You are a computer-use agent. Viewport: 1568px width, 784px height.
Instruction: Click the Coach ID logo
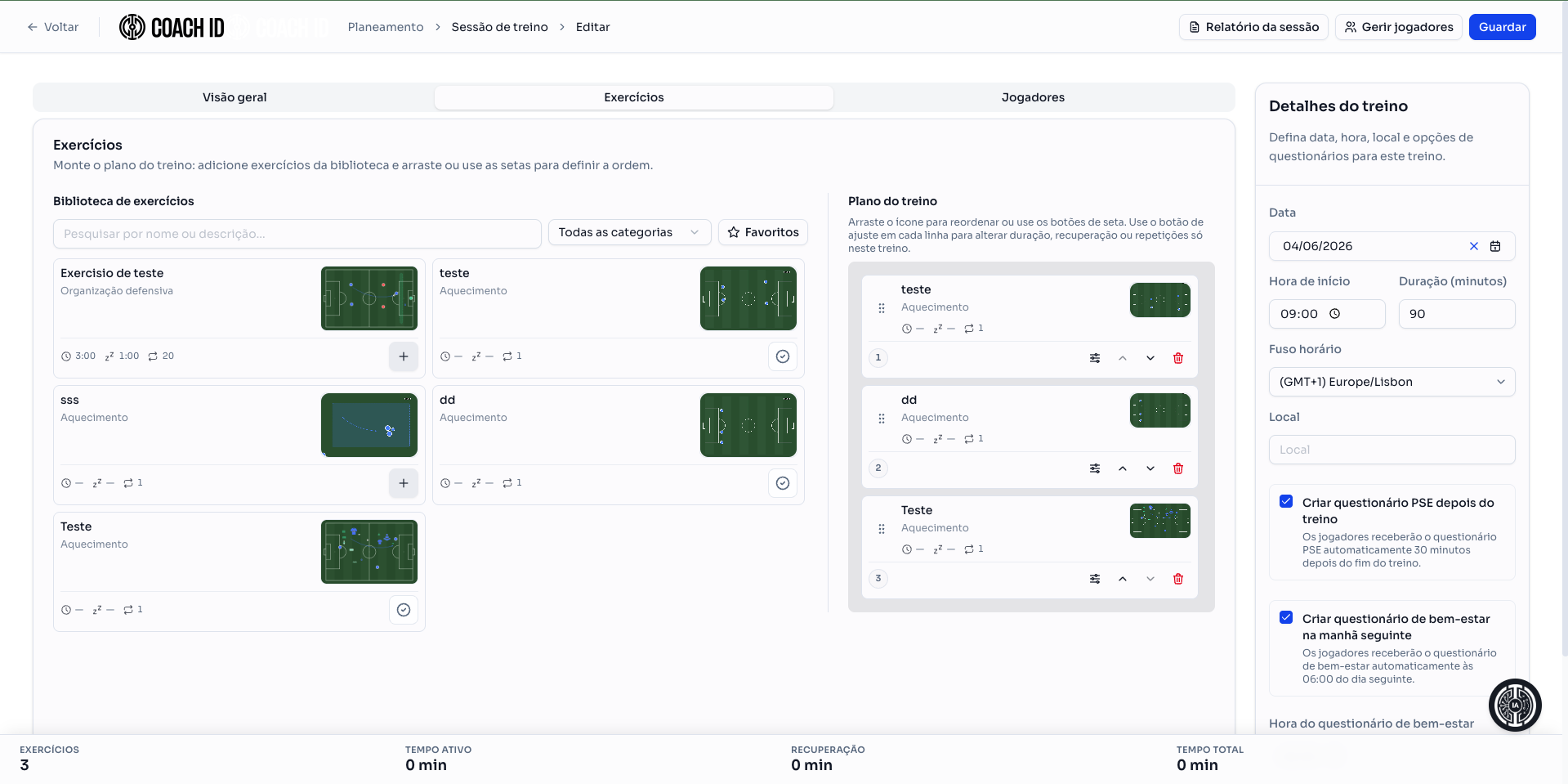(172, 27)
